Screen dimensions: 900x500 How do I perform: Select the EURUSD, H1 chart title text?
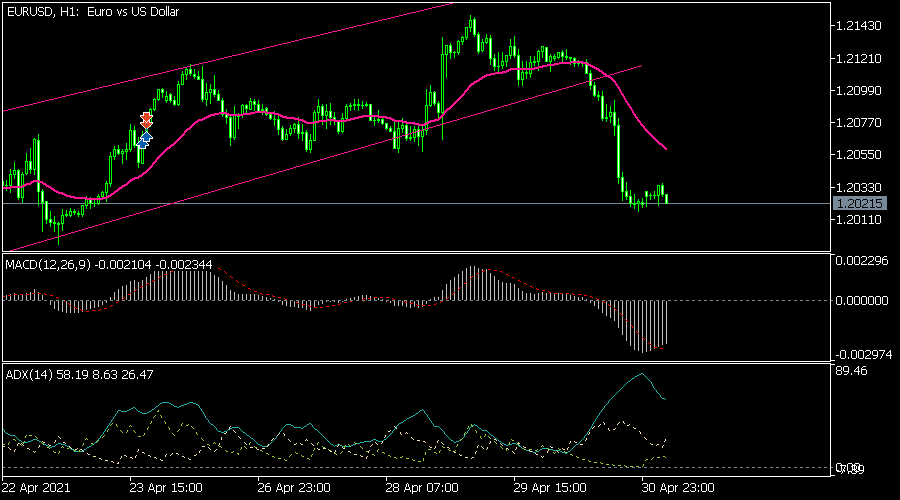click(x=93, y=11)
